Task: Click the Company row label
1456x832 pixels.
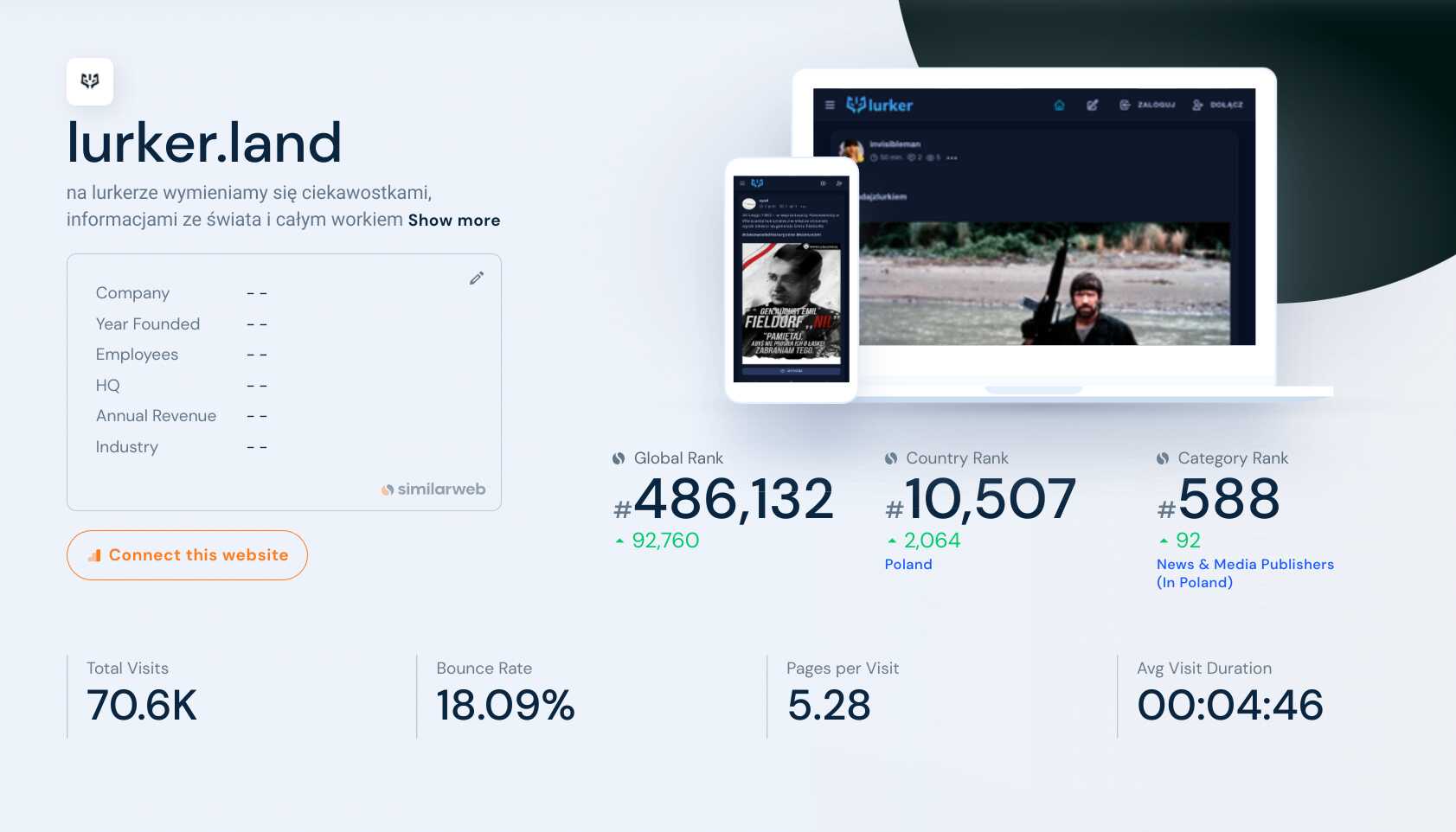Action: click(x=132, y=293)
